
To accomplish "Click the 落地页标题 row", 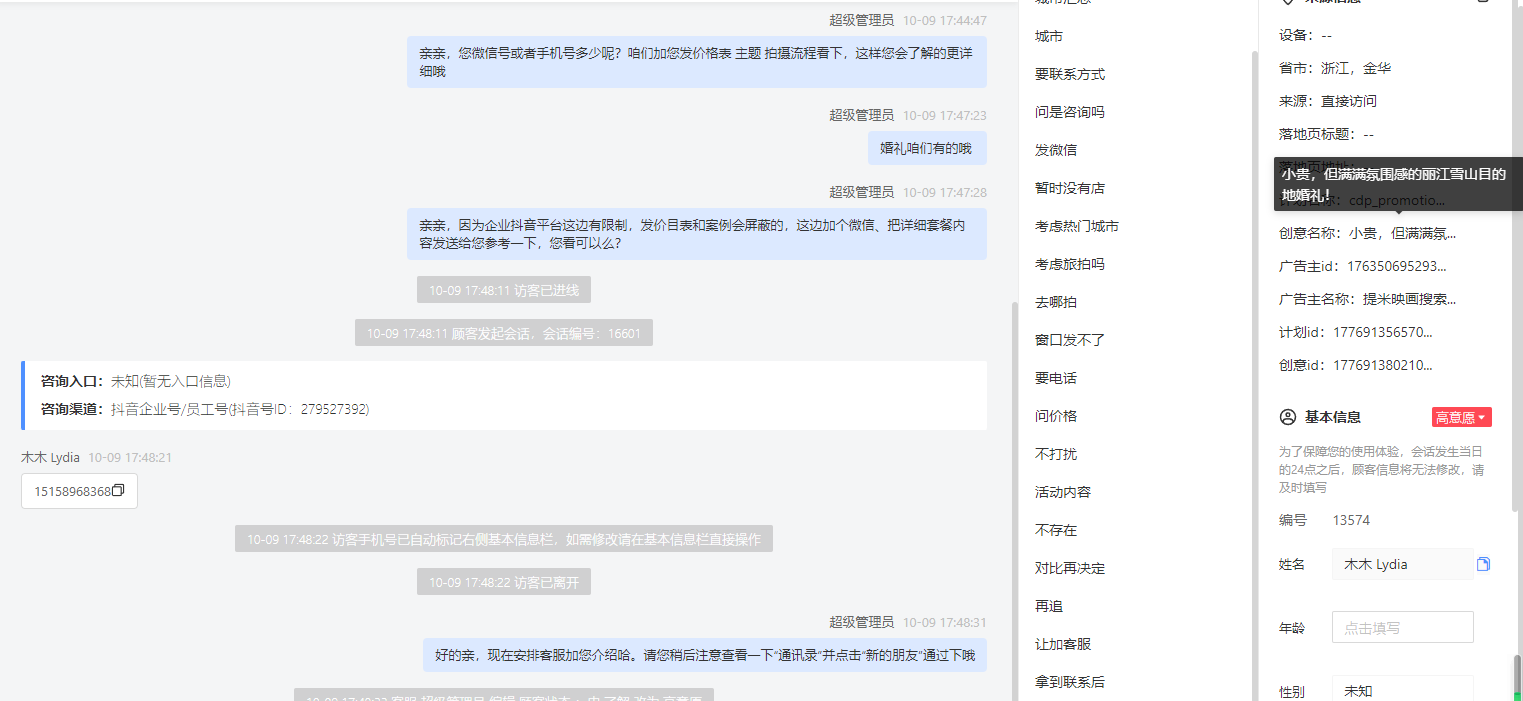I will click(1326, 134).
